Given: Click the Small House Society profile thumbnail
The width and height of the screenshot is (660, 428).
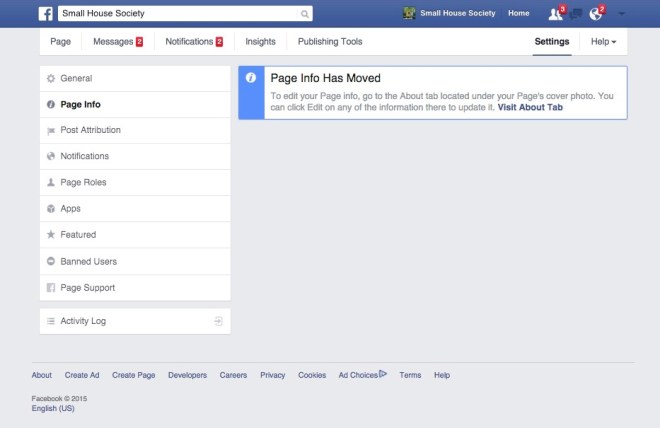Looking at the screenshot, I should coord(409,13).
